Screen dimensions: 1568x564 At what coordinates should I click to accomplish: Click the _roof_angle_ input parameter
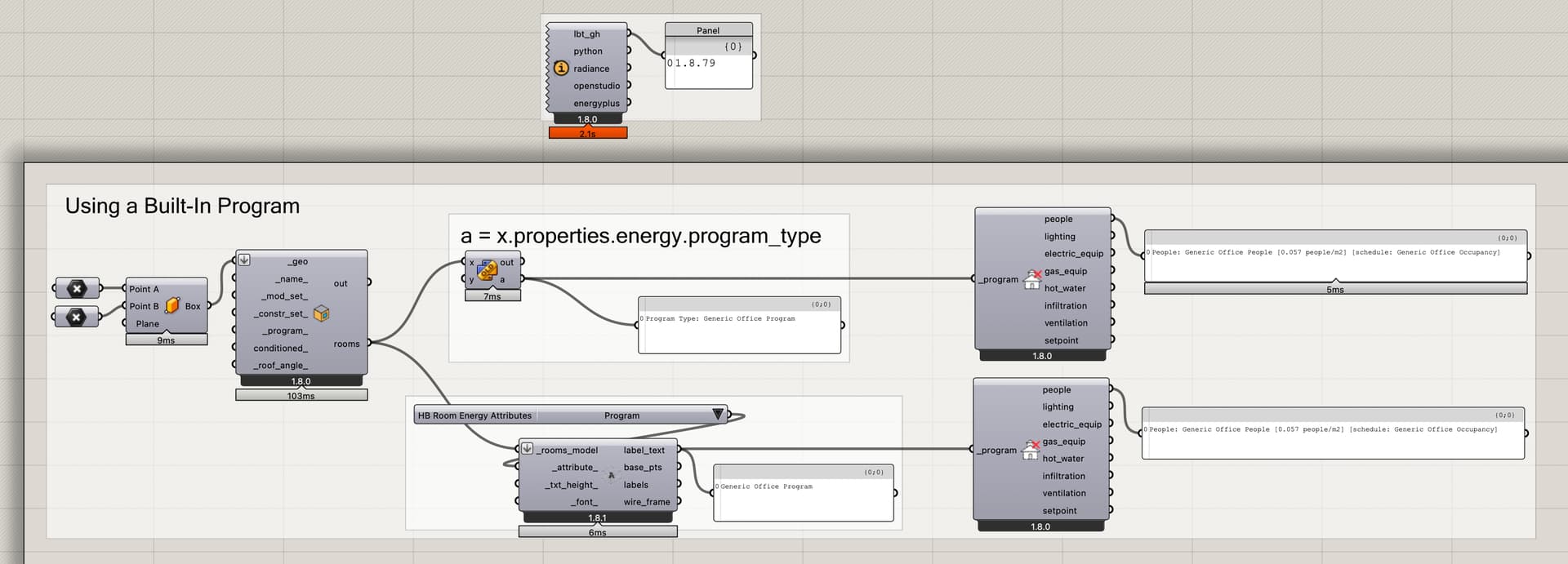pos(280,366)
